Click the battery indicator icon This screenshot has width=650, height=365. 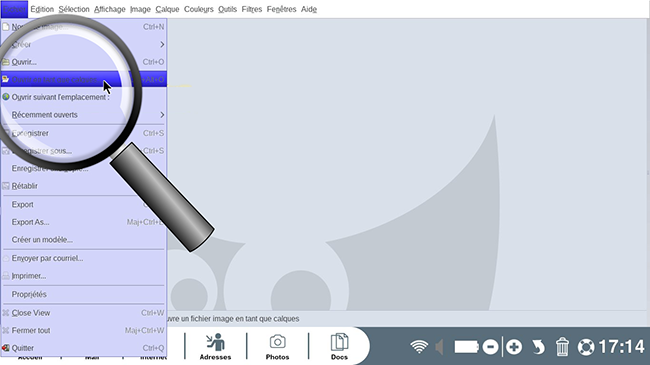(466, 347)
